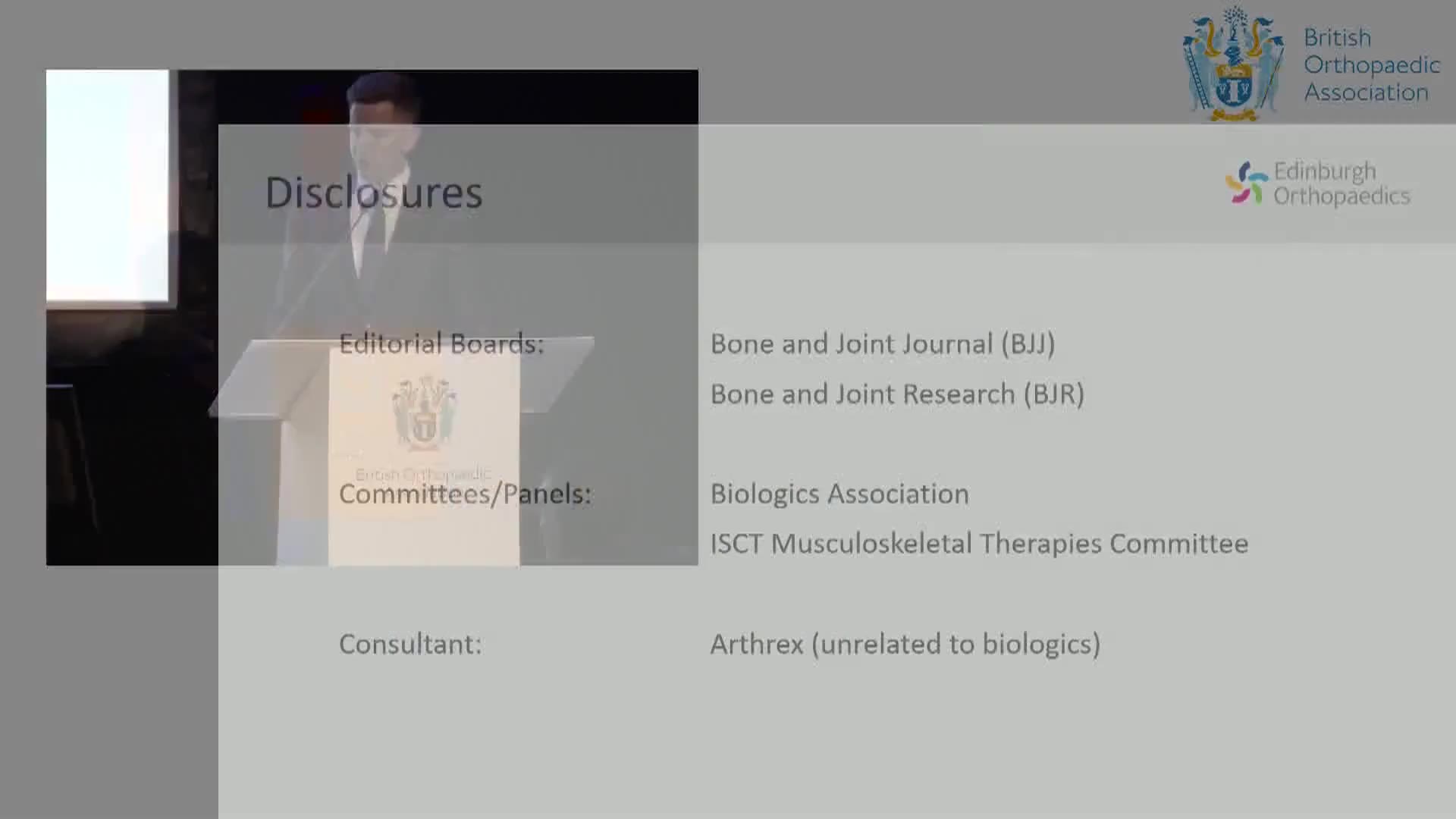1456x819 pixels.
Task: Click Arthrex (unrelated to biologics) text
Action: tap(905, 645)
